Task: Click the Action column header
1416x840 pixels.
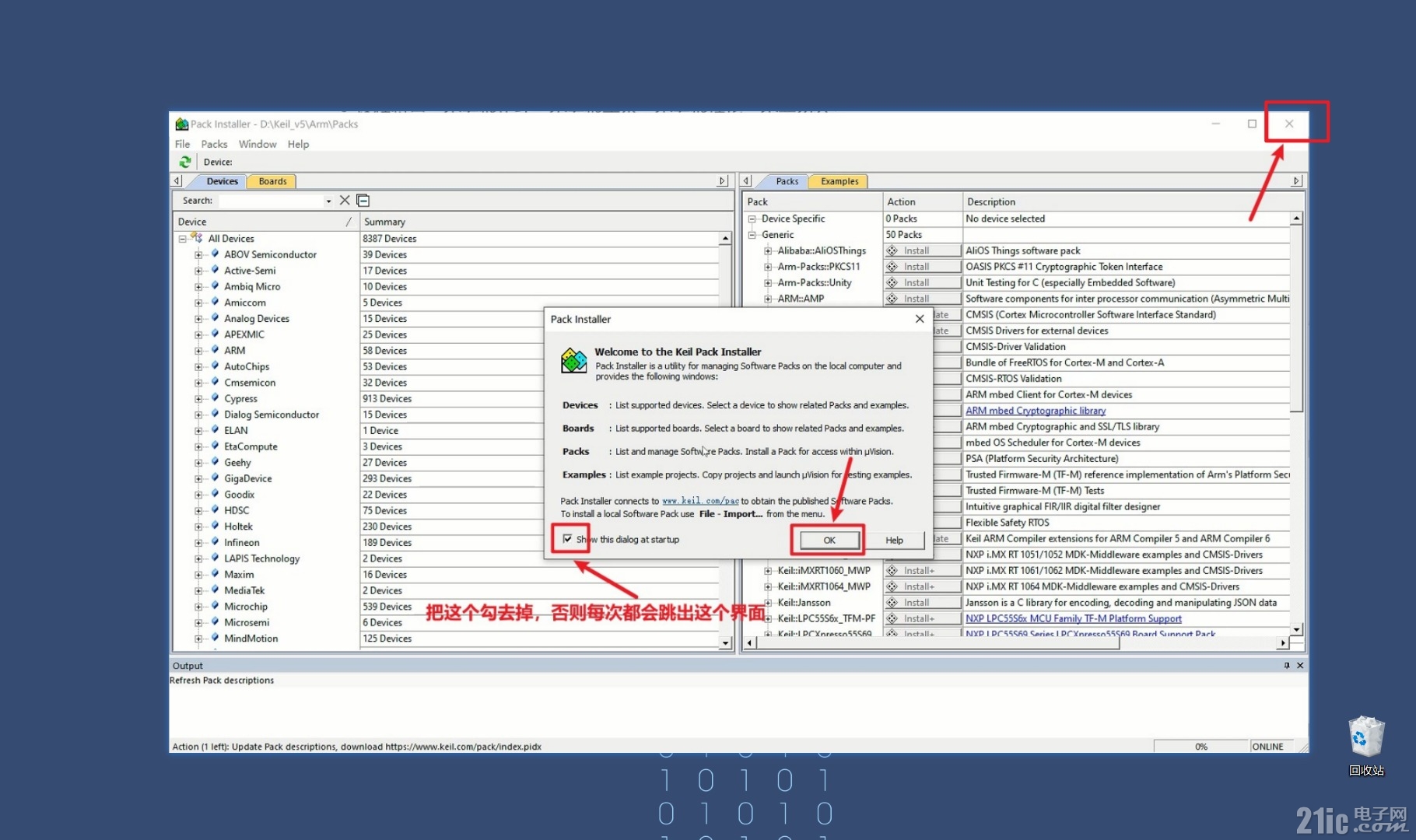Action: tap(922, 201)
